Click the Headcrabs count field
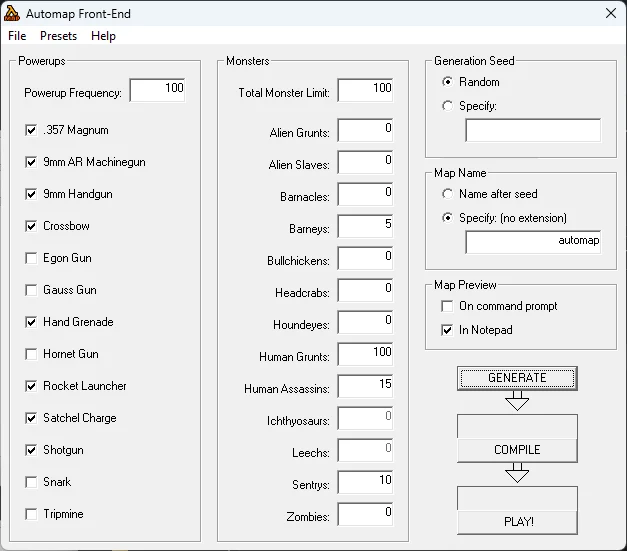 click(x=365, y=290)
